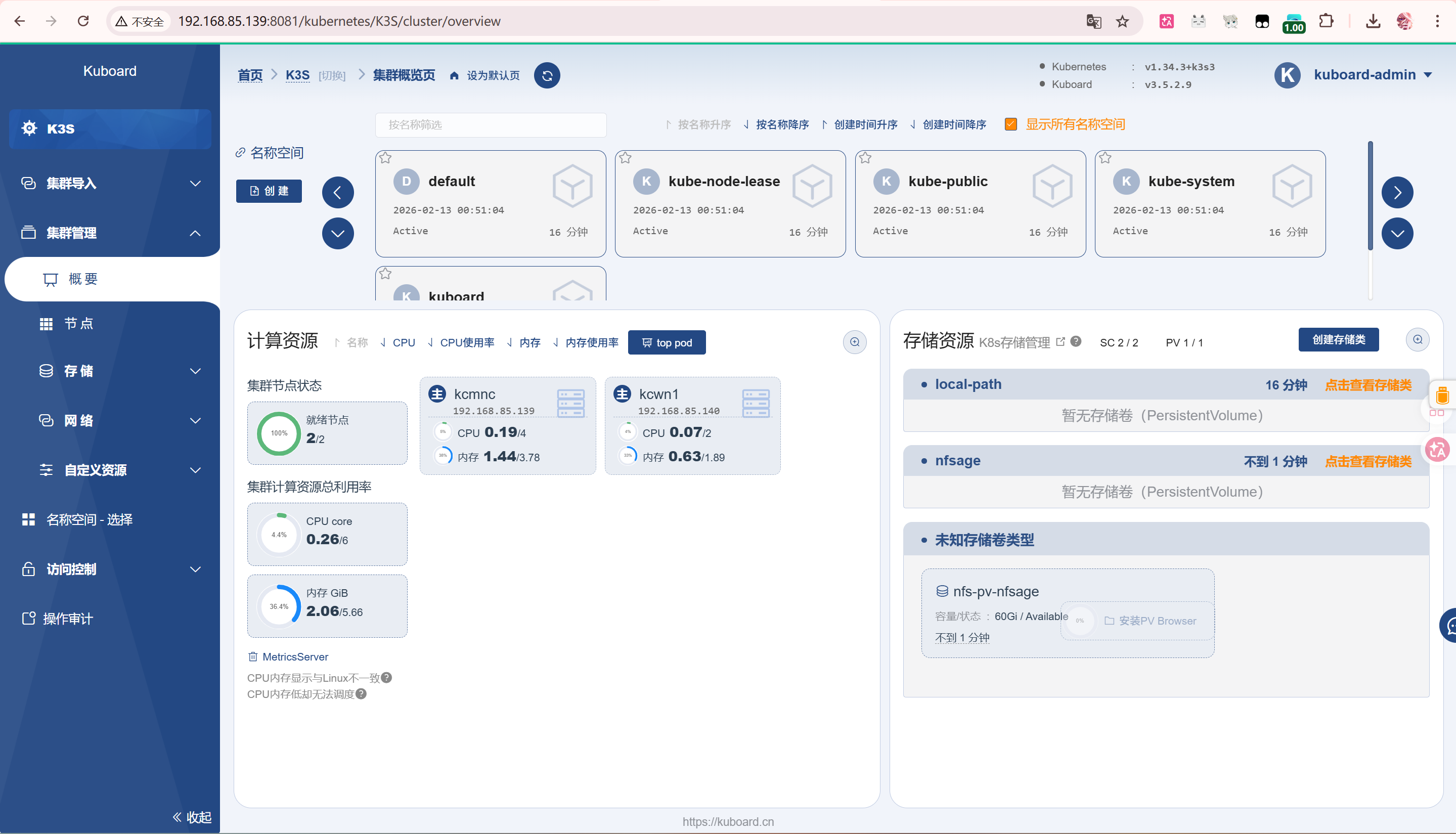Viewport: 1456px width, 834px height.
Task: Click the namespace list vertical scrollbar
Action: [x=1370, y=195]
